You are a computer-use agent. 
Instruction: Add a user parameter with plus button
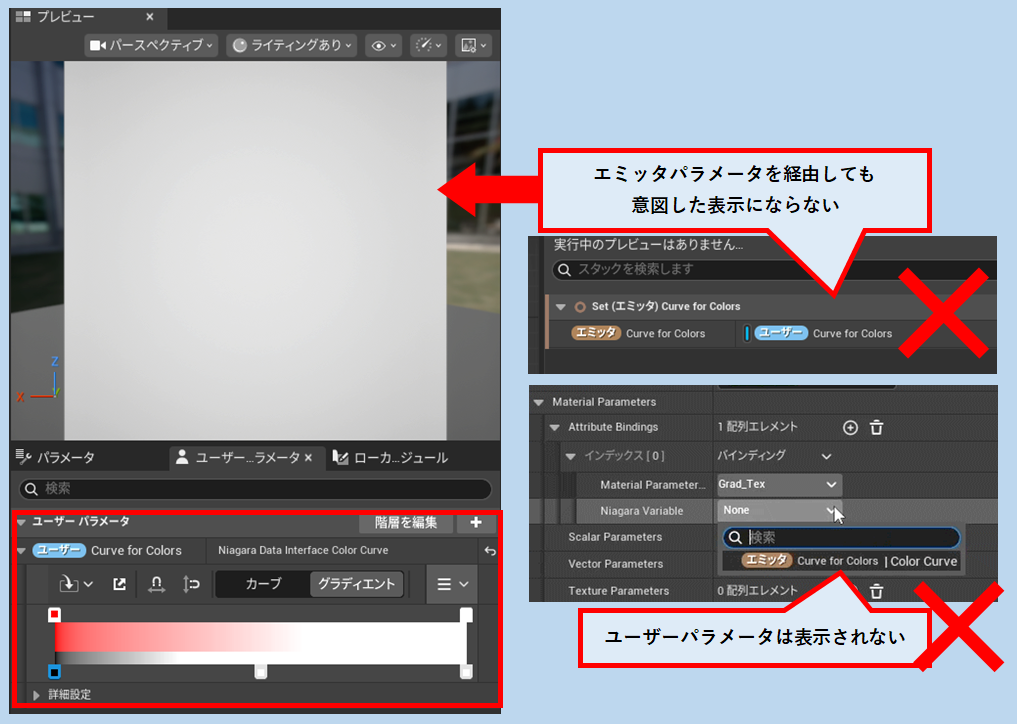pos(476,522)
